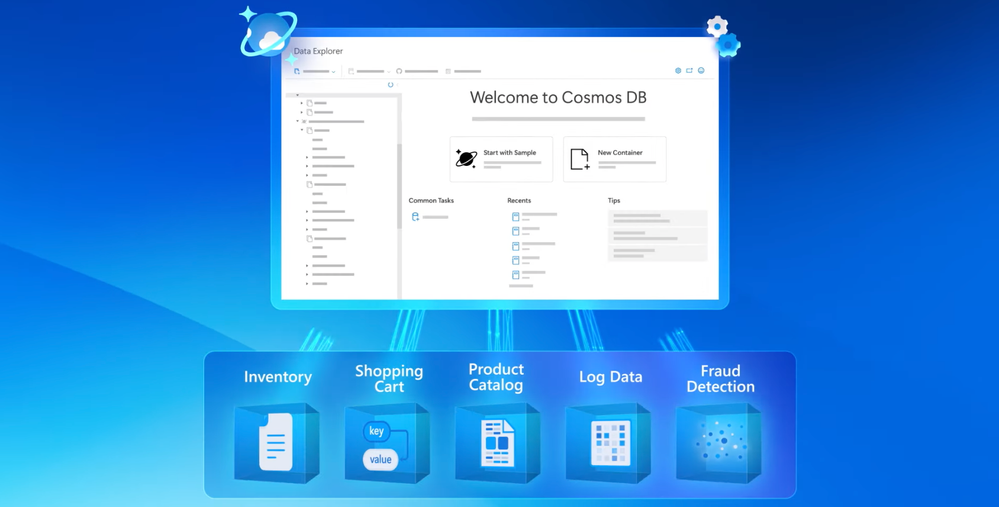Click the Tips heading
The width and height of the screenshot is (999, 507).
[x=614, y=201]
